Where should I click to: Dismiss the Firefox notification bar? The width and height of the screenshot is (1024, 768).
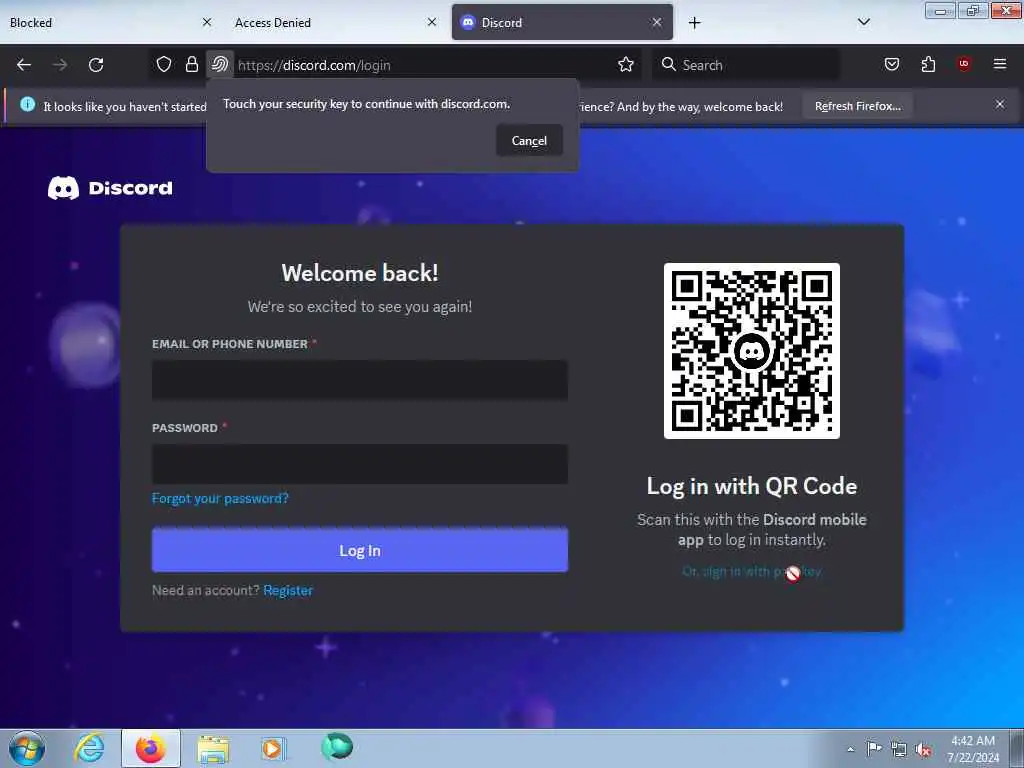[x=999, y=104]
